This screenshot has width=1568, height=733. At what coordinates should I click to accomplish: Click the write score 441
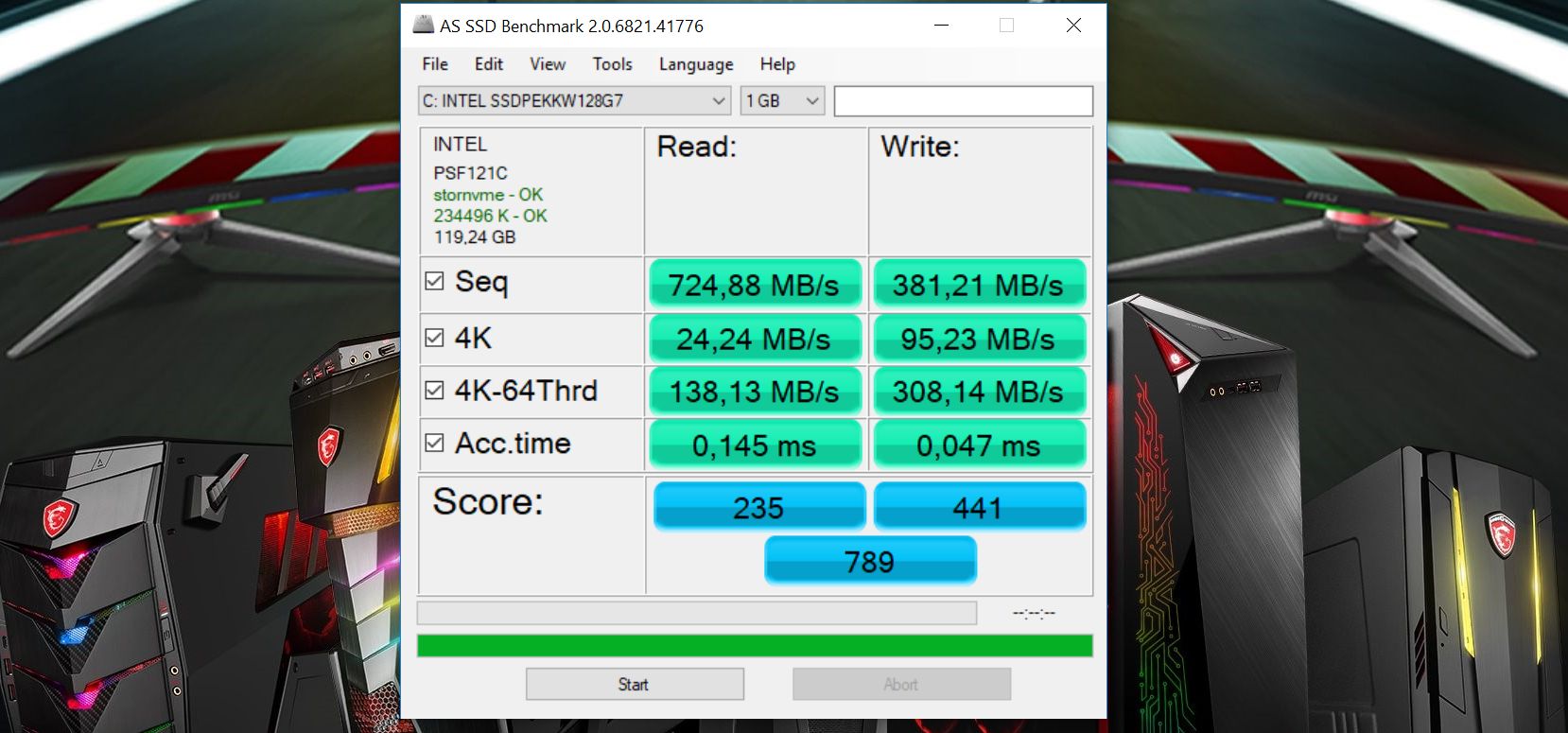click(980, 506)
